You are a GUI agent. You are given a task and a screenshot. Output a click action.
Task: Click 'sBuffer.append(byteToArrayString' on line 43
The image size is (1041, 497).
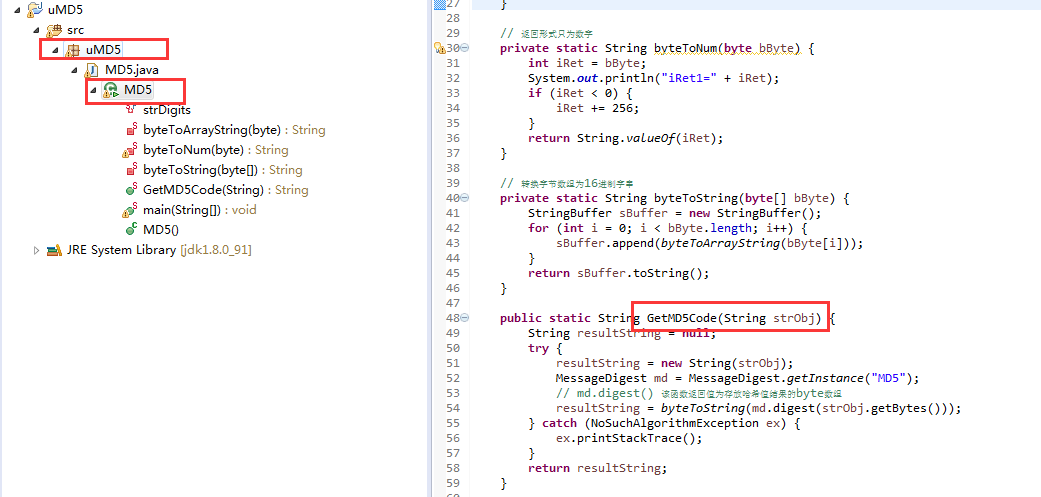[x=710, y=243]
